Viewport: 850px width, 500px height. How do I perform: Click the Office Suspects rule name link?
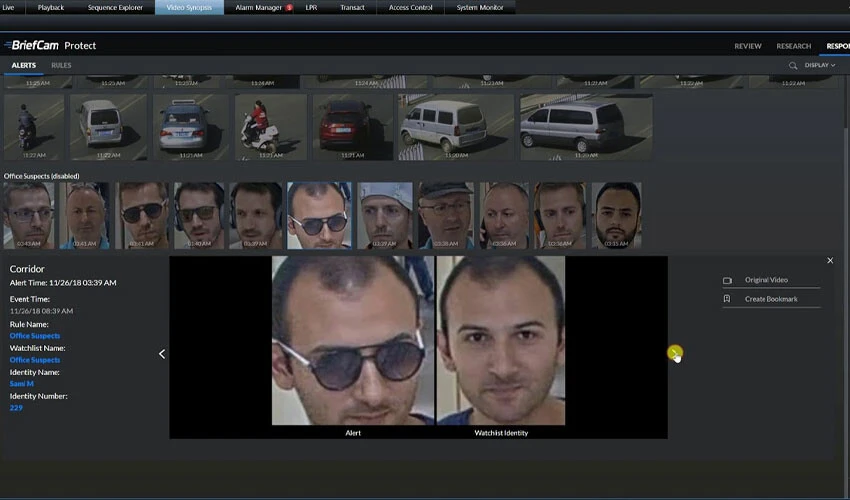tap(35, 336)
